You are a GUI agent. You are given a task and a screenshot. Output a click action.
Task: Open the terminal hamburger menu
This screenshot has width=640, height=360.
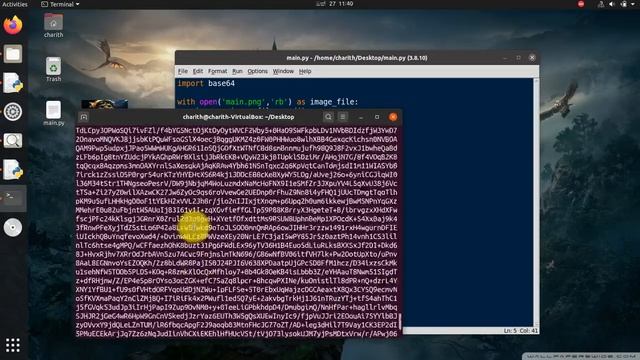[x=343, y=117]
